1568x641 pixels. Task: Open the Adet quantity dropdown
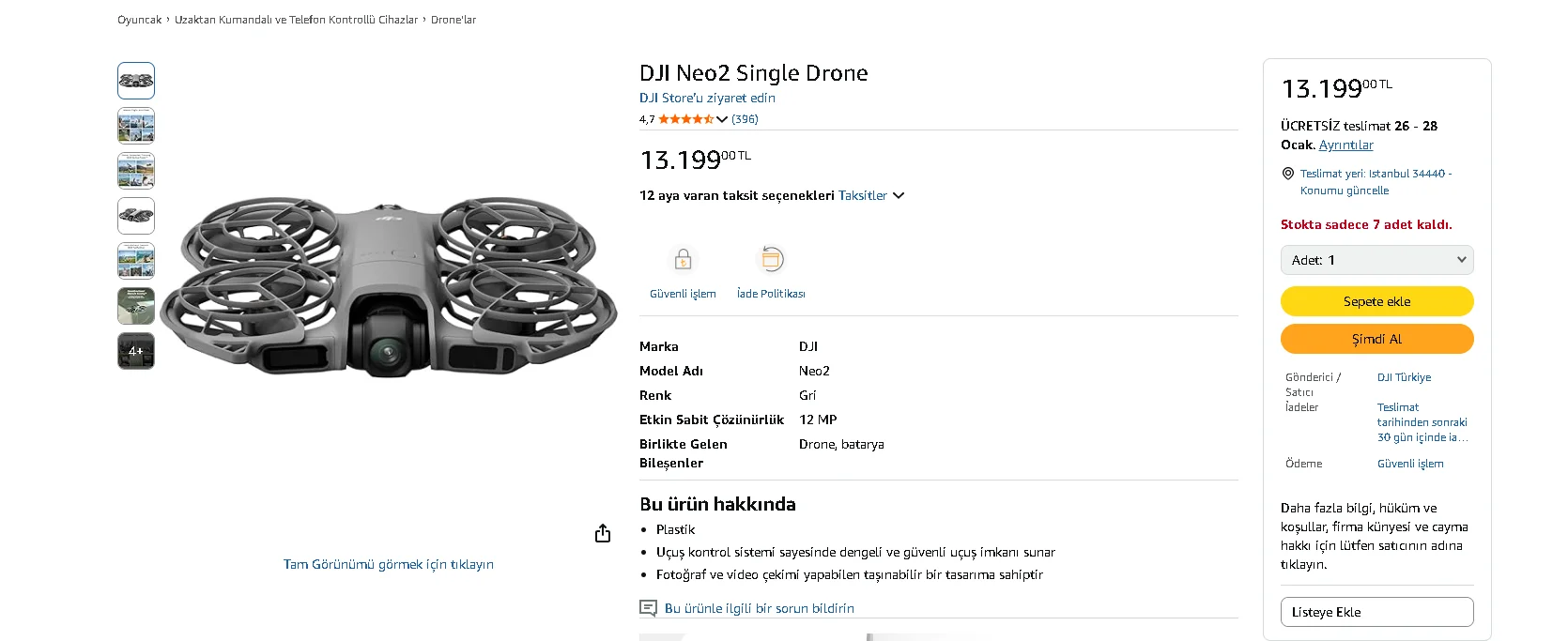1376,260
